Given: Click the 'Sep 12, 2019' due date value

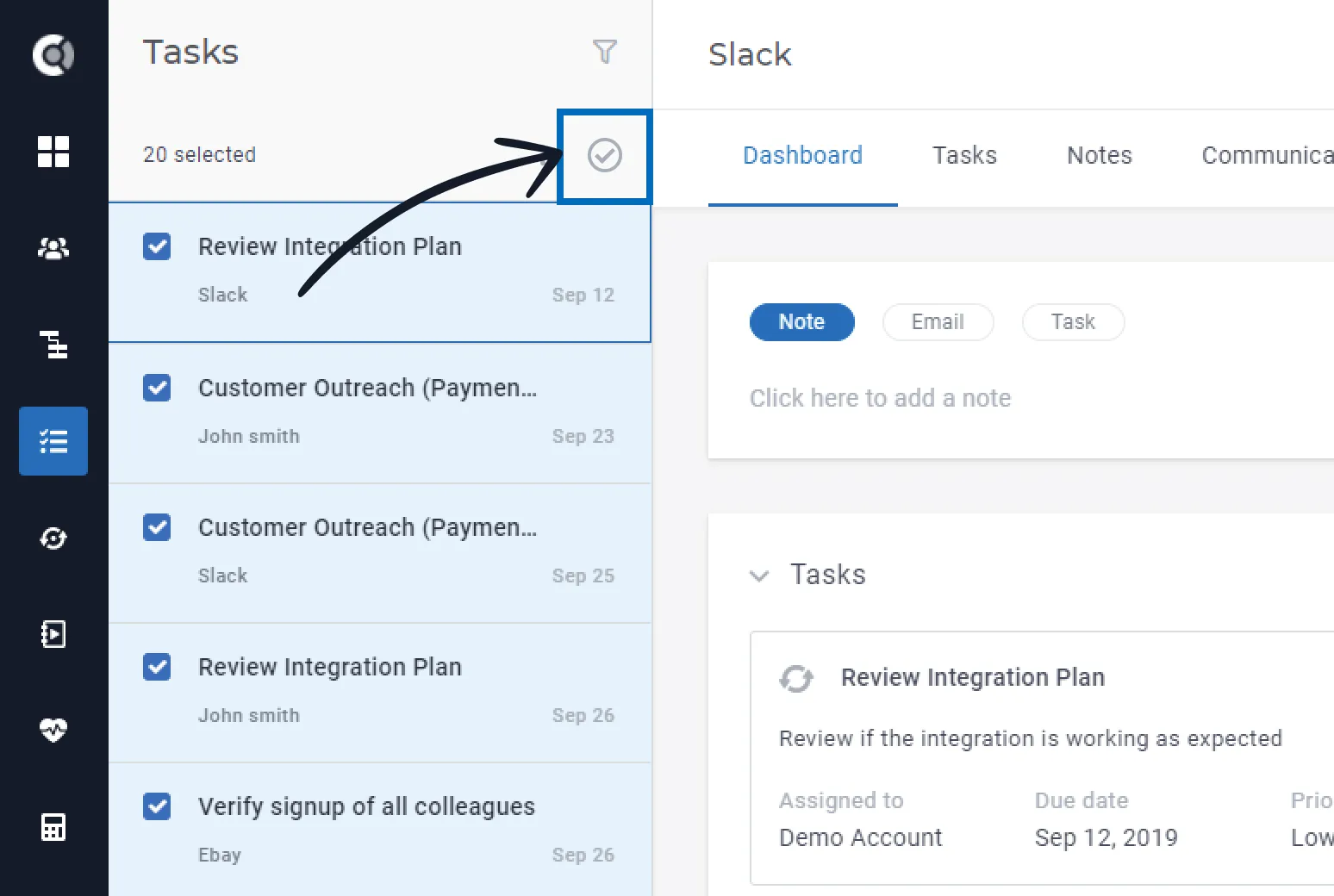Looking at the screenshot, I should [x=1106, y=837].
